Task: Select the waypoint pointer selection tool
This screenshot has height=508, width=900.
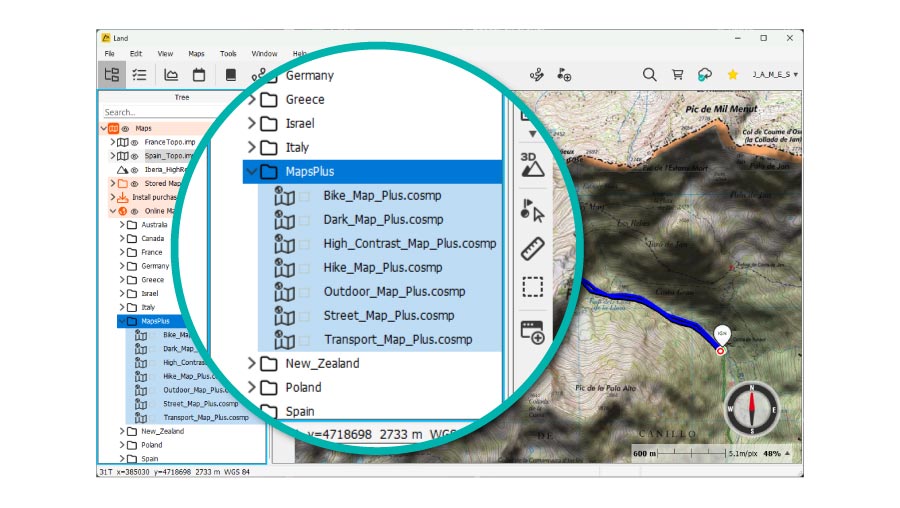Action: point(532,210)
